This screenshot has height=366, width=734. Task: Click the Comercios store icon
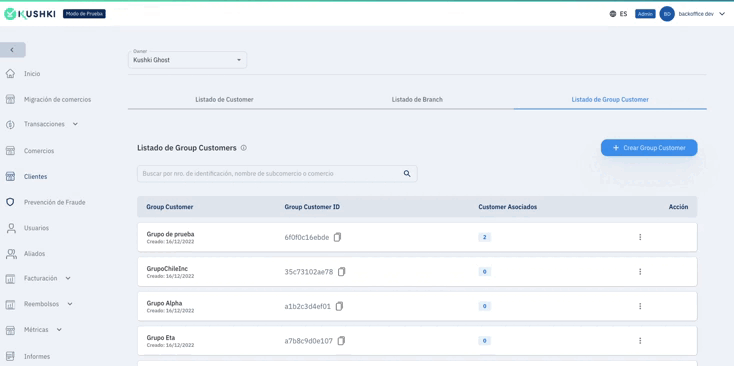(10, 151)
